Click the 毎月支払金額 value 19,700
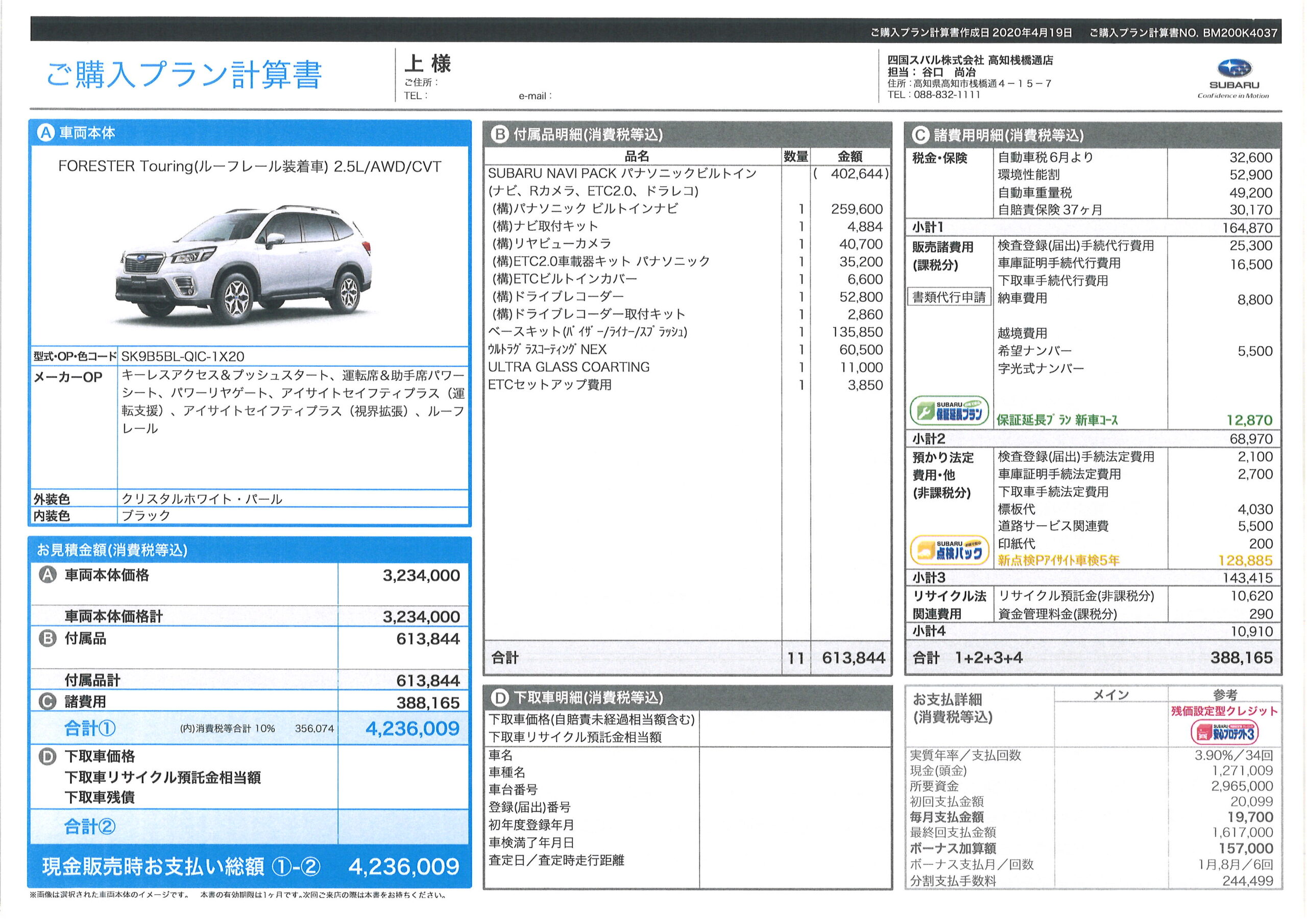This screenshot has height=924, width=1307. 1250,817
